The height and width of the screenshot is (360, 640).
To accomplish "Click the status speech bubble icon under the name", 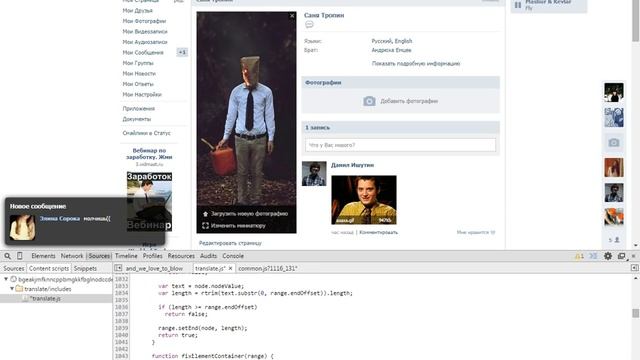I will tap(309, 24).
